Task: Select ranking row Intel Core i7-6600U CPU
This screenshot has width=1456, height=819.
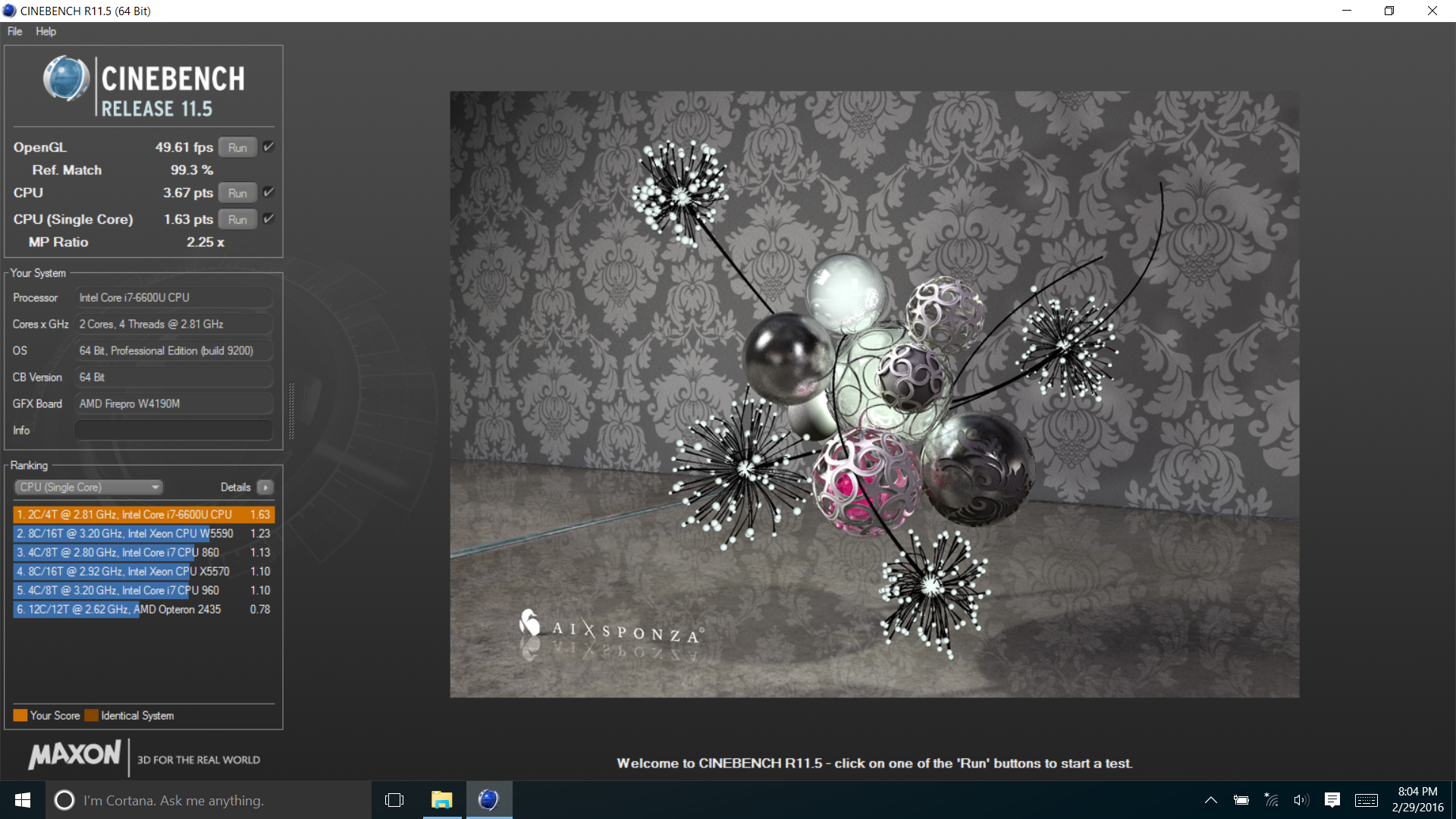Action: coord(143,514)
